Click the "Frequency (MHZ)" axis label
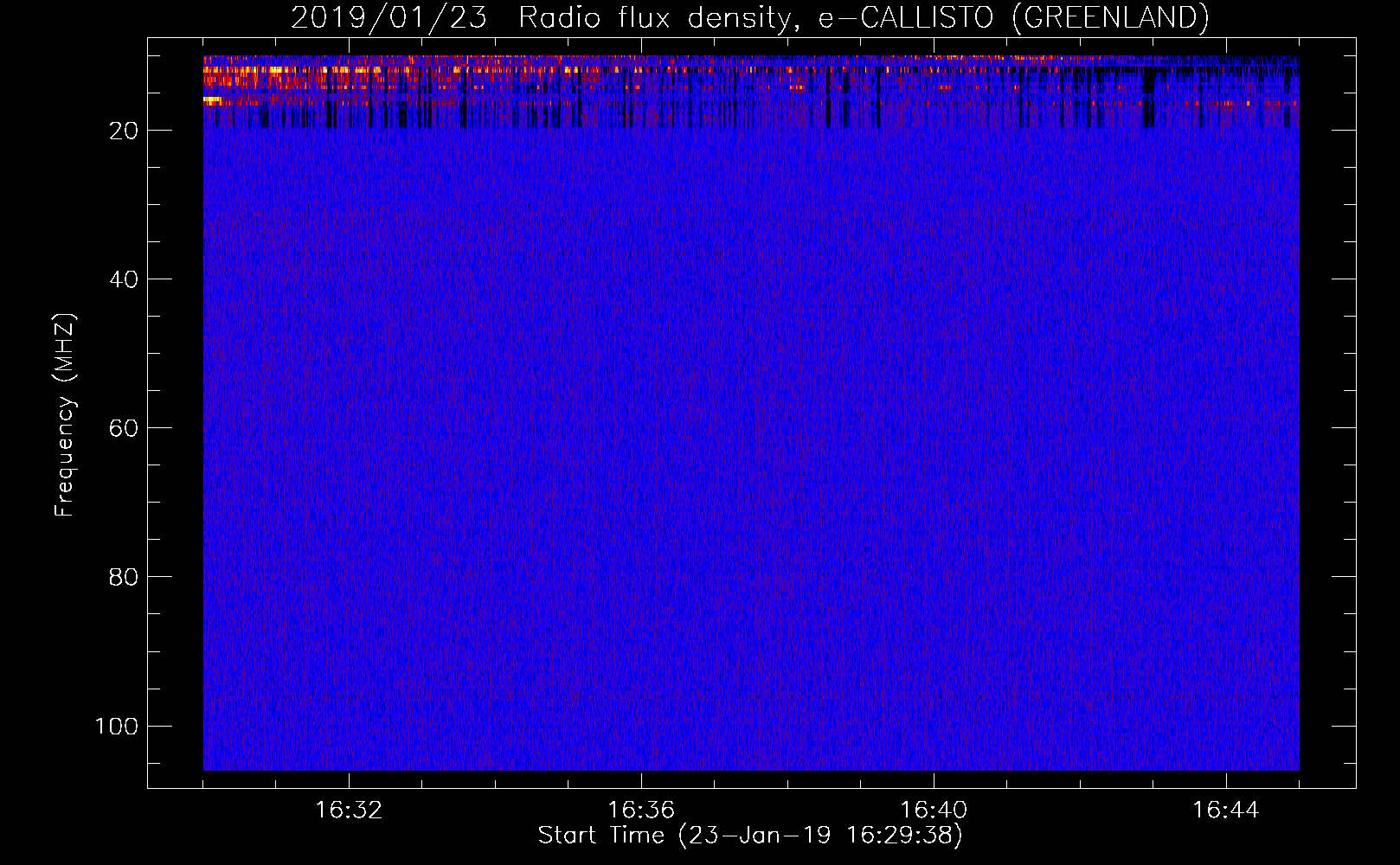 click(65, 415)
